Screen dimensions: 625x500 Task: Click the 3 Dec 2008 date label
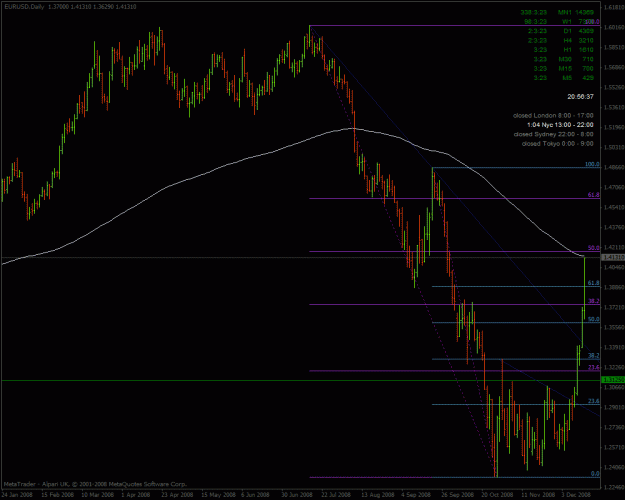[x=575, y=495]
